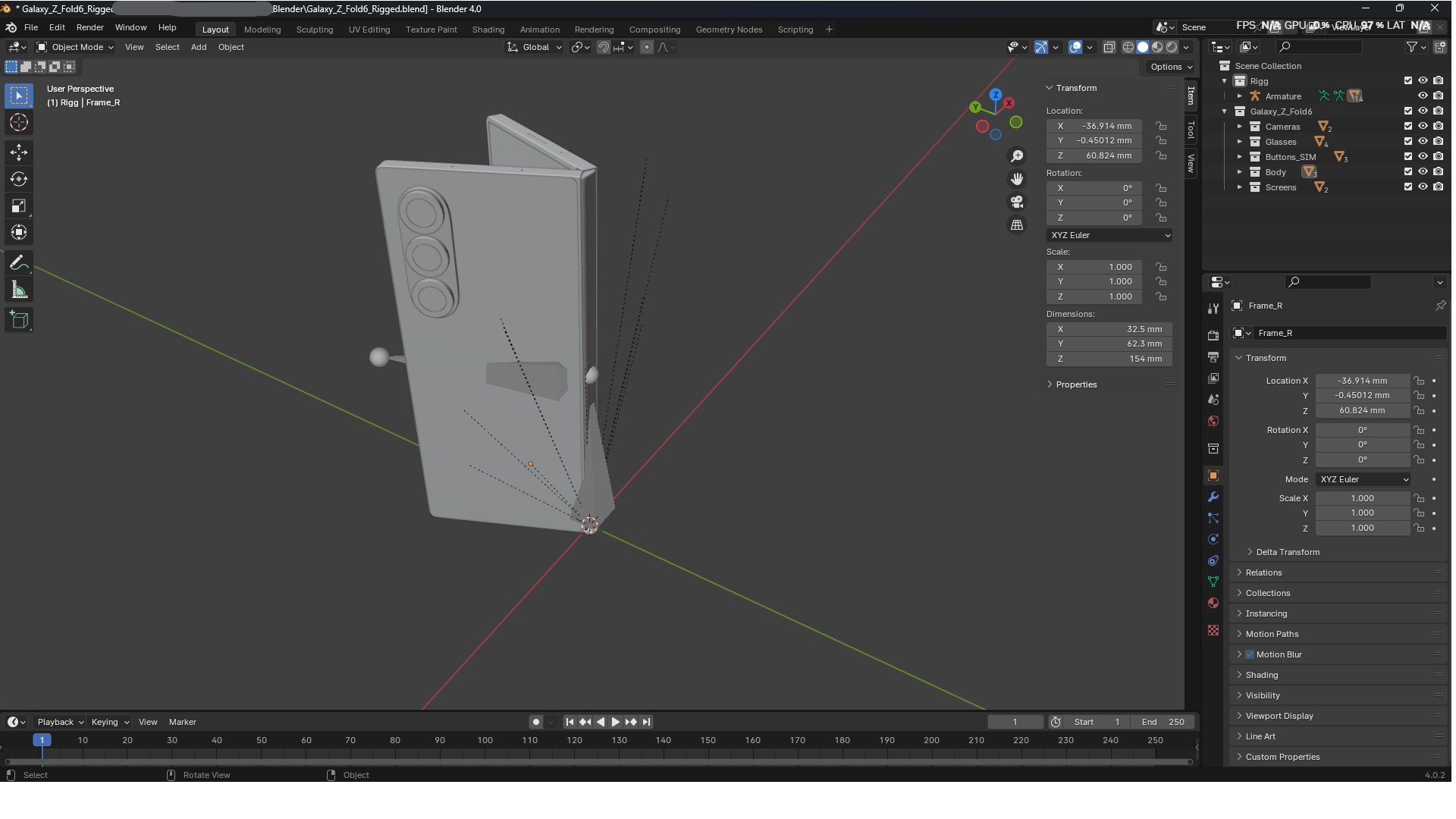Open the viewport Add menu
Image resolution: width=1456 pixels, height=819 pixels.
point(199,47)
